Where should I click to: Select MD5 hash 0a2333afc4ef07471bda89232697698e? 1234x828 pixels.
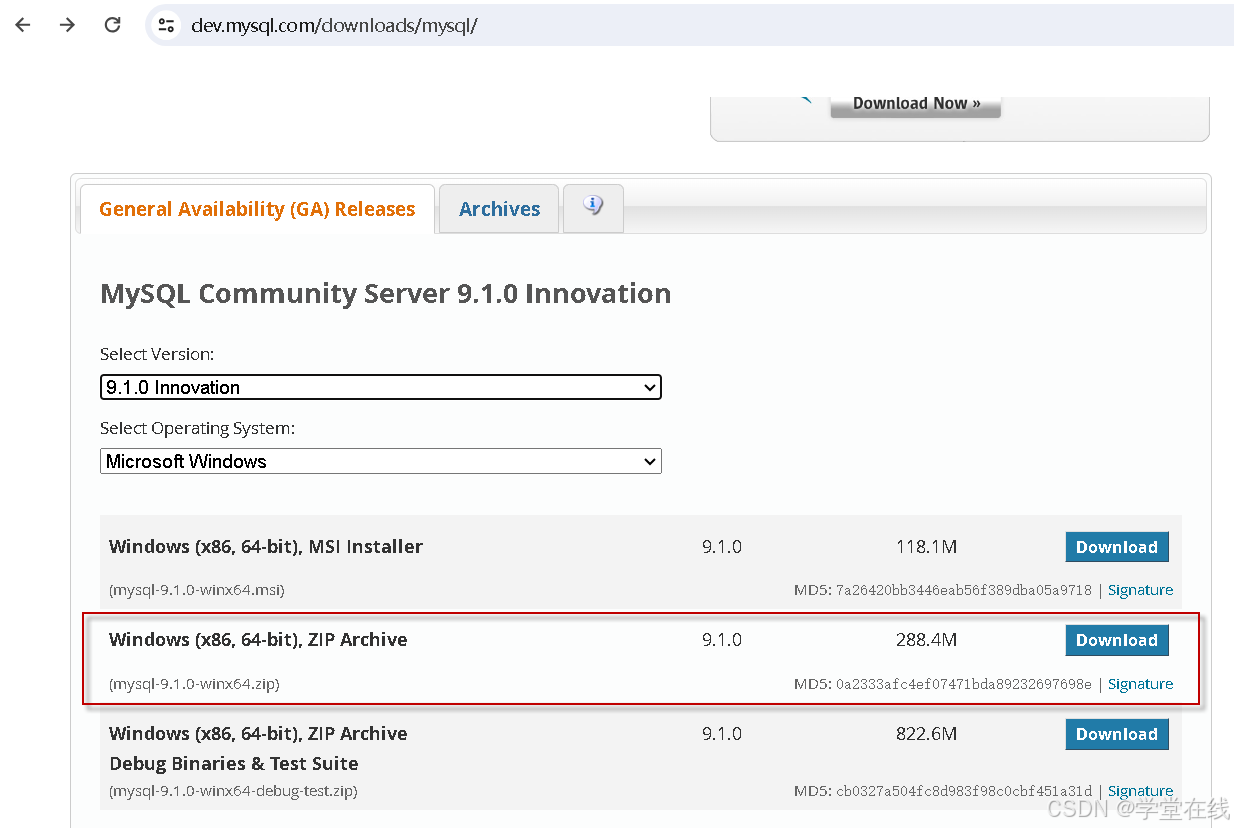pyautogui.click(x=964, y=684)
